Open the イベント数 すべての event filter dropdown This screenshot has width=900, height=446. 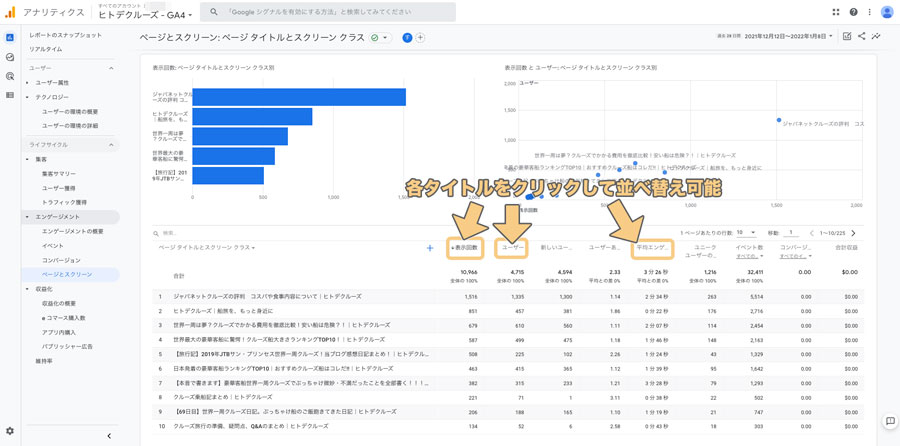pos(749,256)
